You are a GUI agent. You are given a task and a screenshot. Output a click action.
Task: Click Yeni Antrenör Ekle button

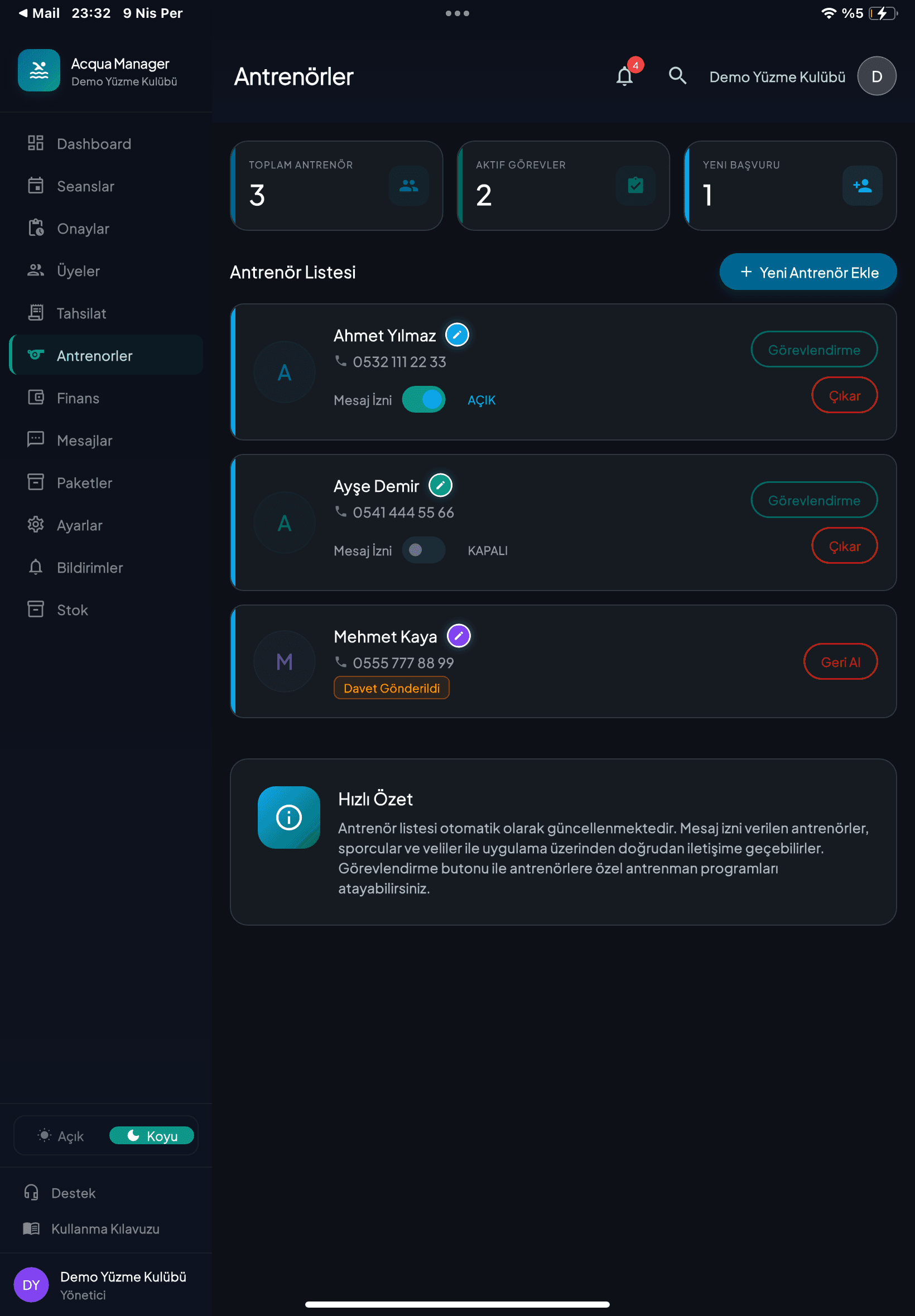click(x=808, y=272)
